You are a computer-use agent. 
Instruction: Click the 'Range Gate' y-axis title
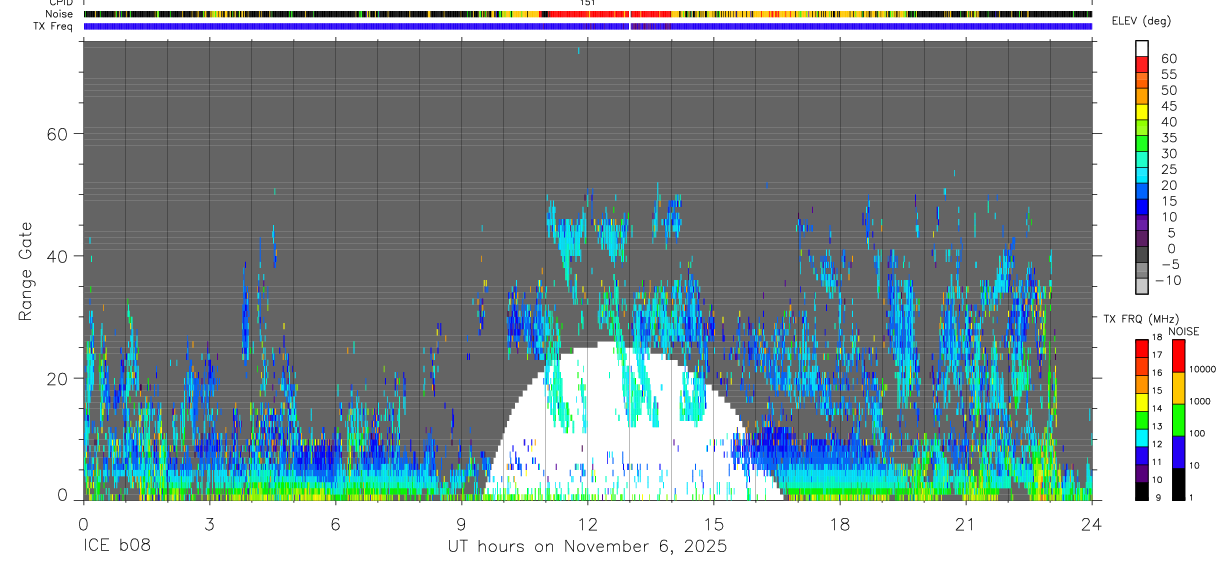[25, 271]
